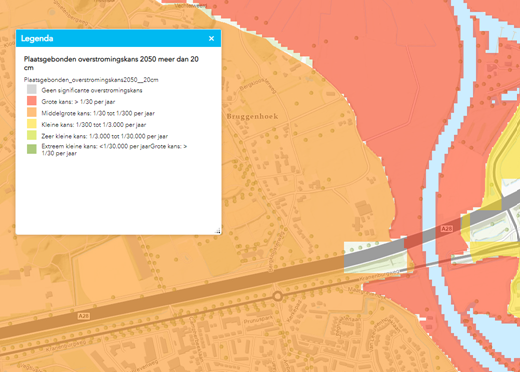Click the Prunuspark street label
The image size is (520, 372).
coord(258,320)
